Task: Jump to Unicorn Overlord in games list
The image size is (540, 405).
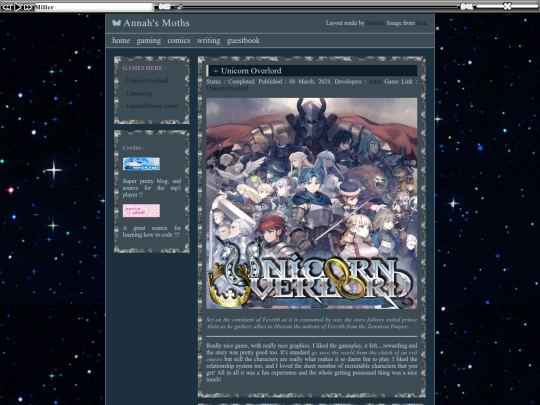Action: tap(147, 81)
